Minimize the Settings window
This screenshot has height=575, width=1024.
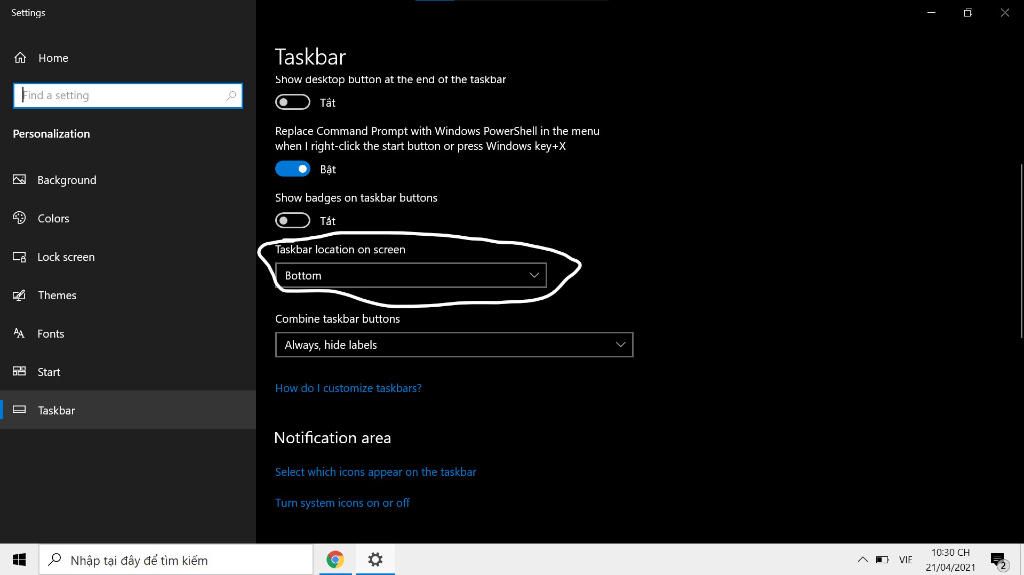point(931,12)
